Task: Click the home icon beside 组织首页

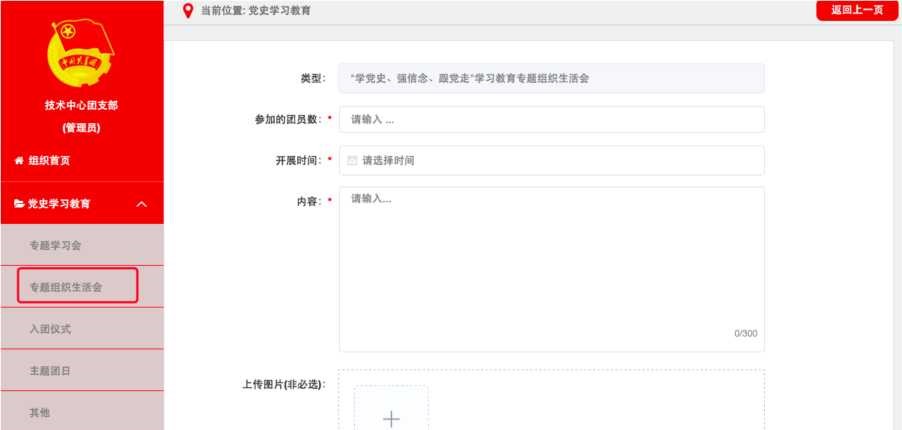Action: [18, 160]
